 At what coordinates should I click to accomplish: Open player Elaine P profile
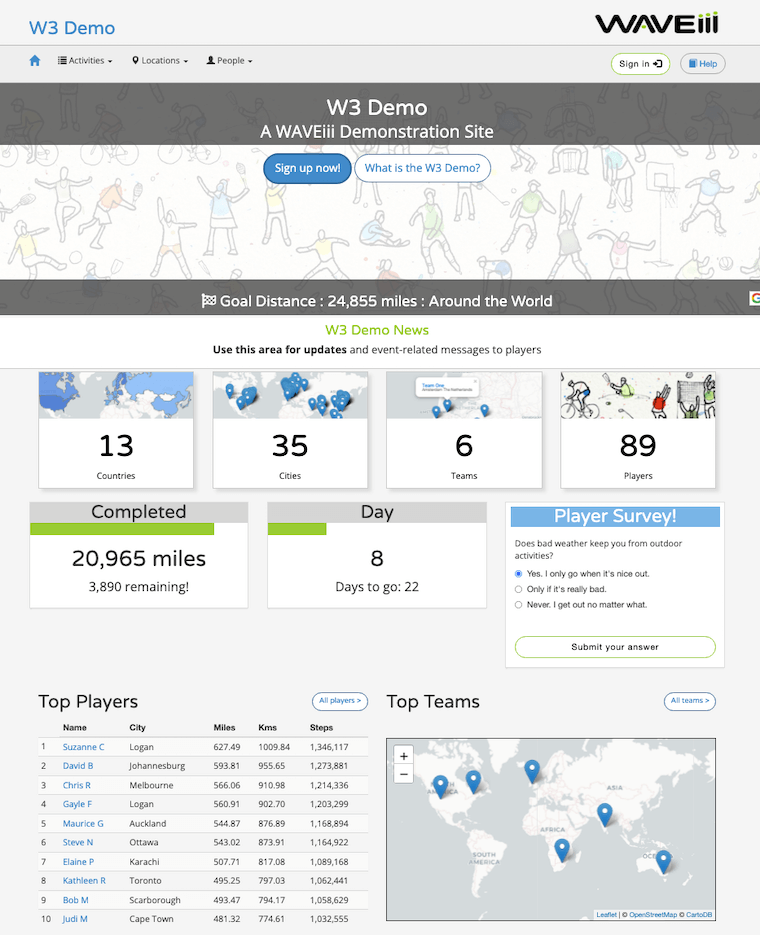[x=79, y=862]
